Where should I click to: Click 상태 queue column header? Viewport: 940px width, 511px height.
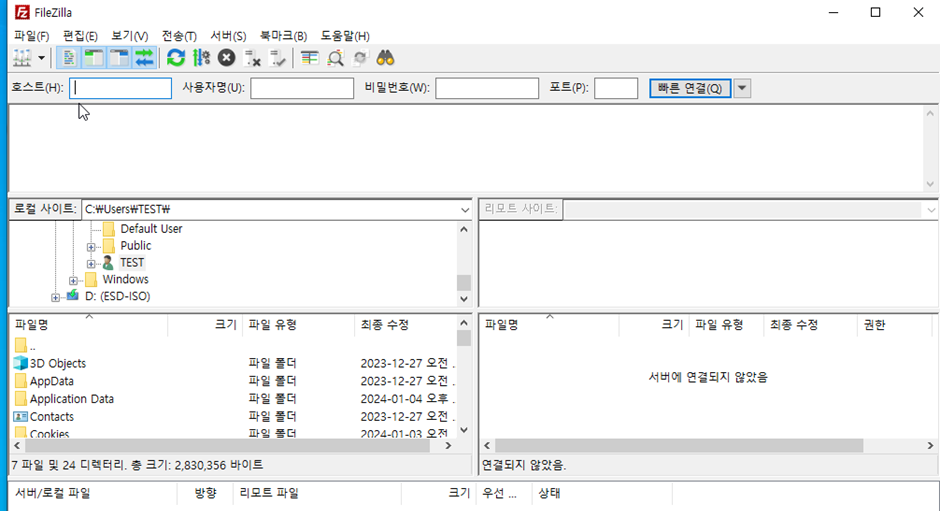point(602,493)
